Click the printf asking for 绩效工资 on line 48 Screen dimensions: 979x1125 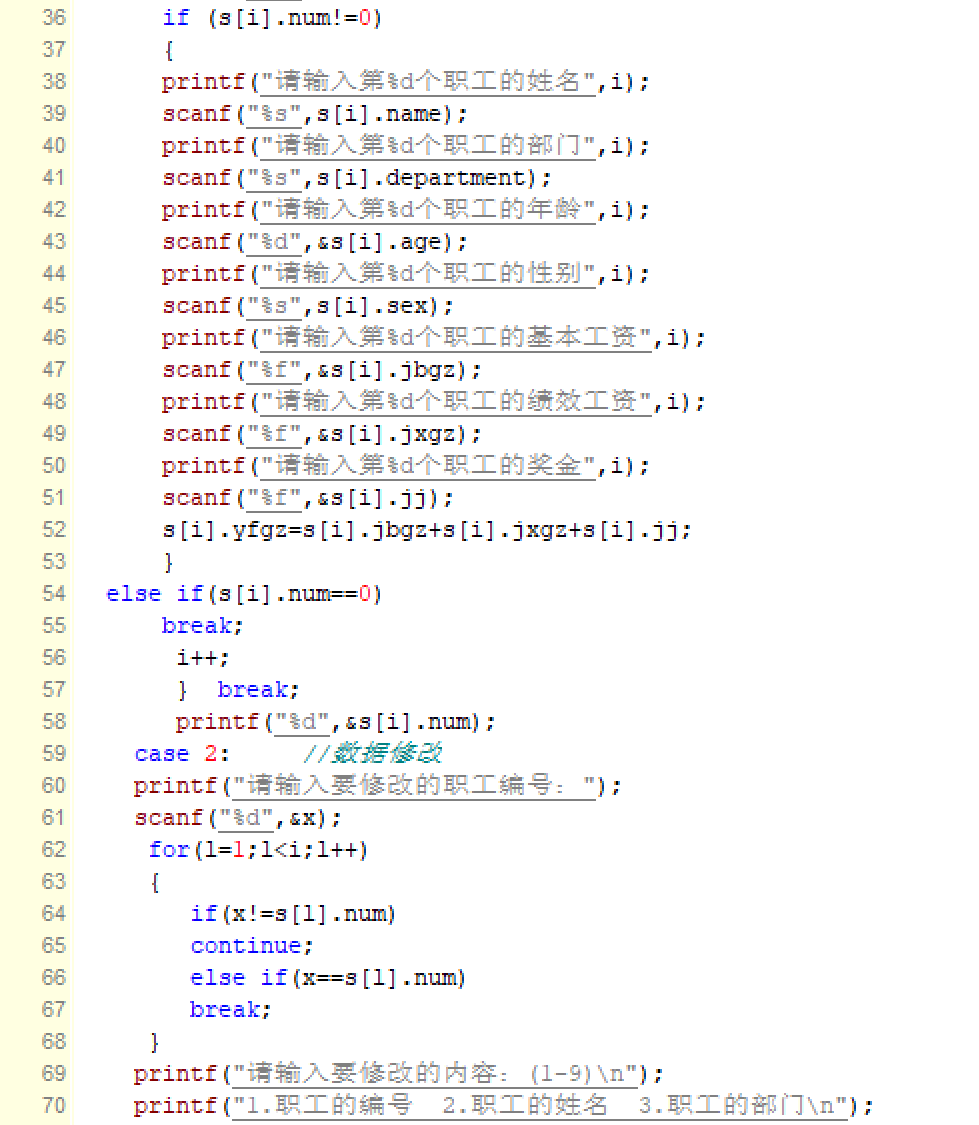[x=433, y=401]
